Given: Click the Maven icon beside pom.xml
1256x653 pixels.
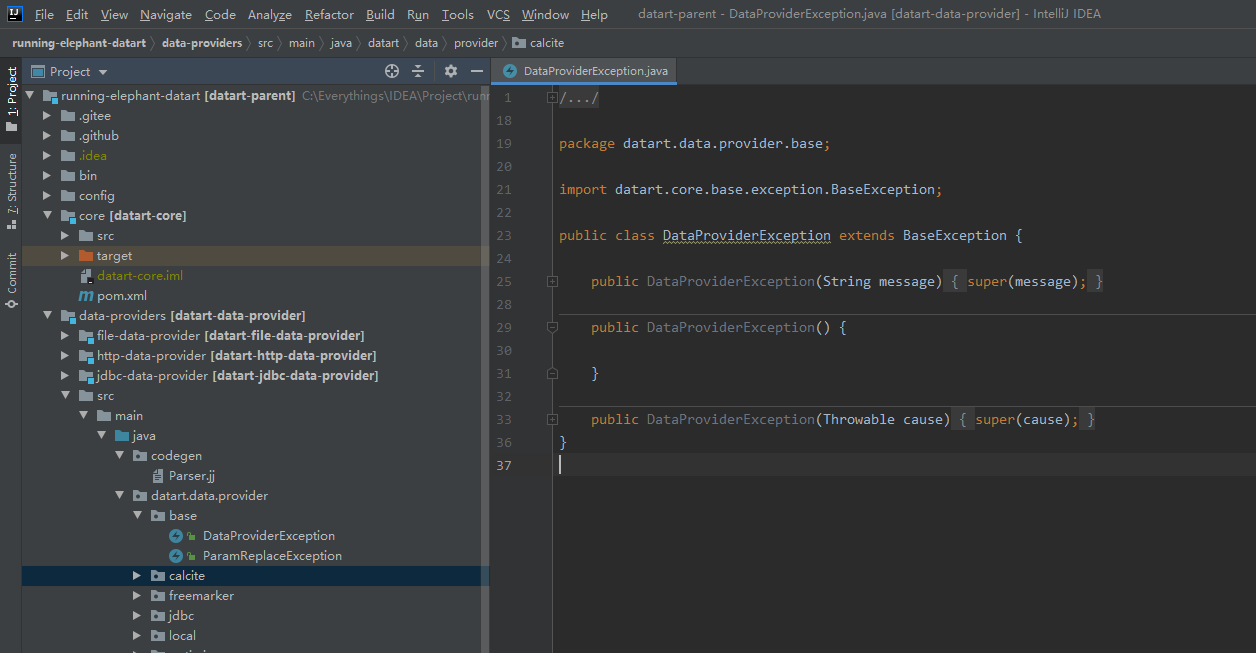Looking at the screenshot, I should pos(86,296).
